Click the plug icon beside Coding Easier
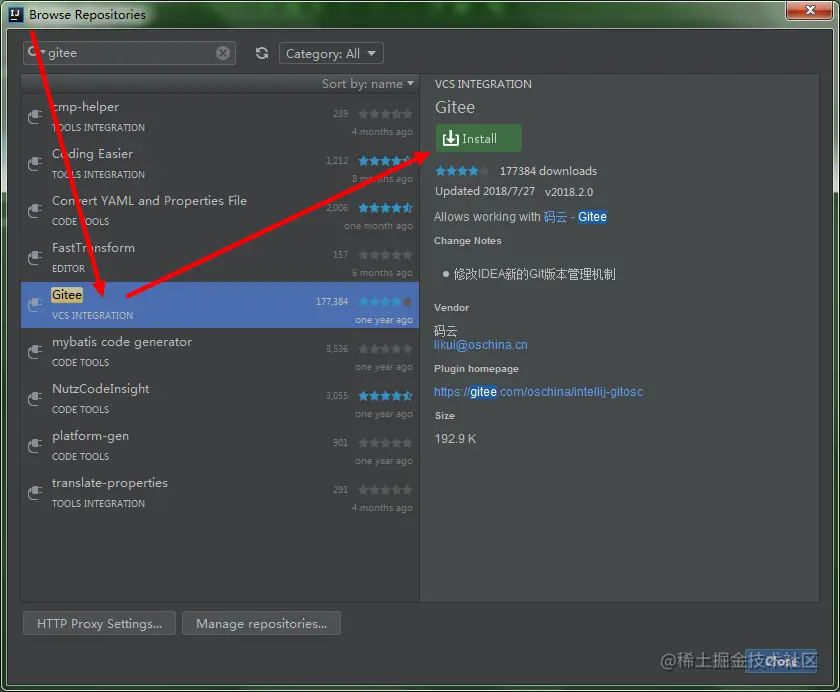Viewport: 840px width, 692px height. [x=35, y=163]
